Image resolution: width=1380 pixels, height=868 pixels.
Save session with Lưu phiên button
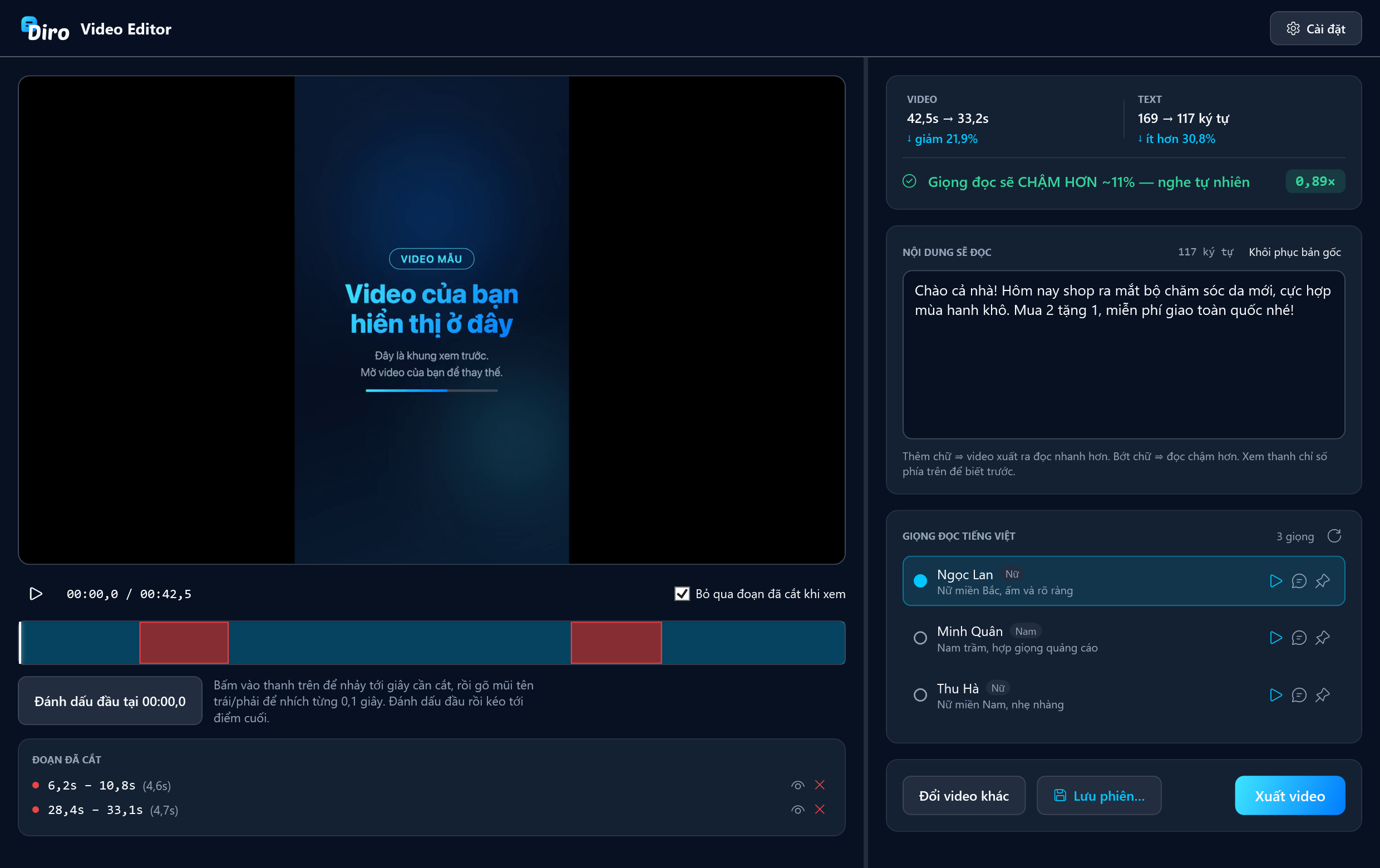(1098, 795)
